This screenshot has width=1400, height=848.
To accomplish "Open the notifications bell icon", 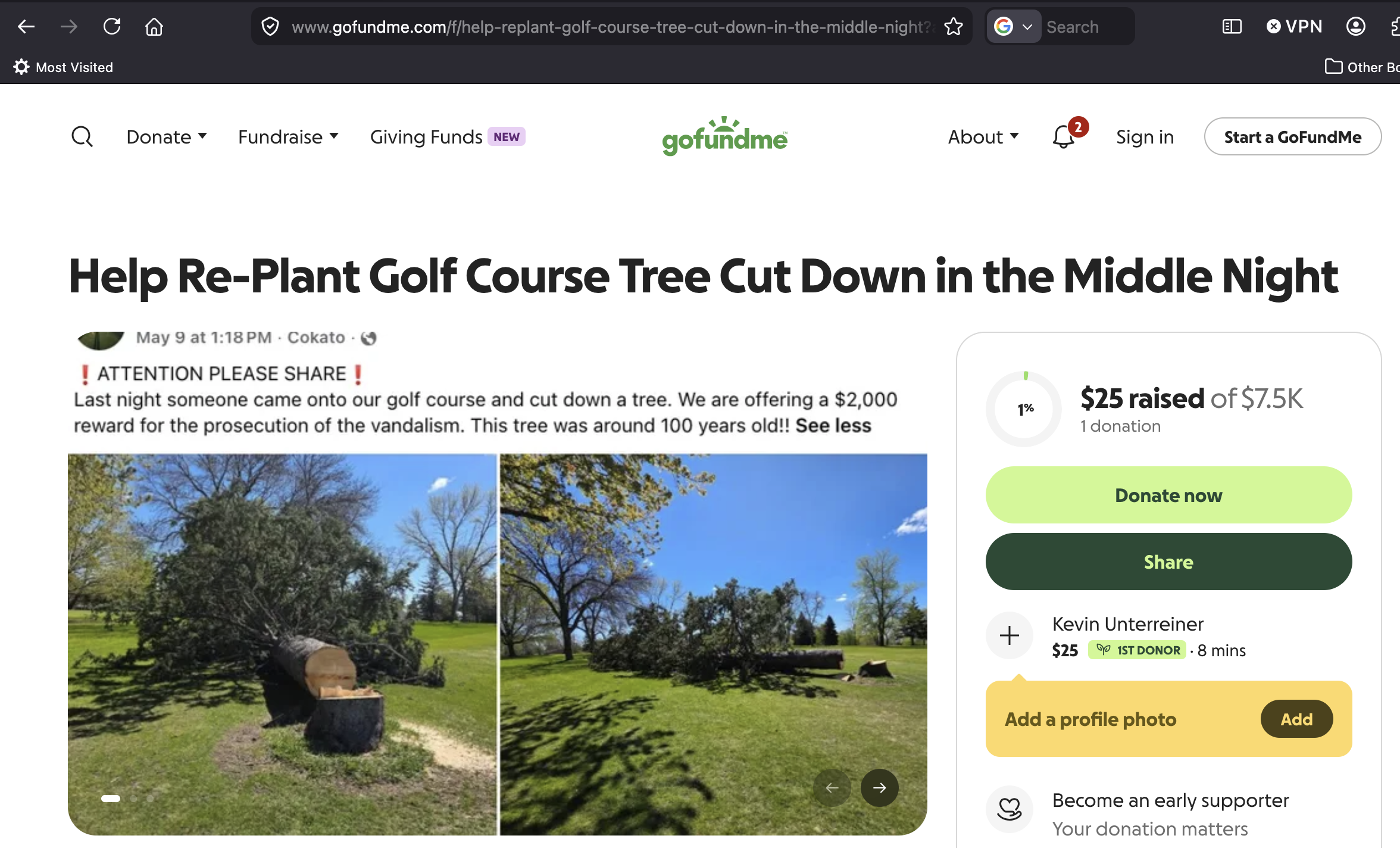I will [x=1064, y=136].
